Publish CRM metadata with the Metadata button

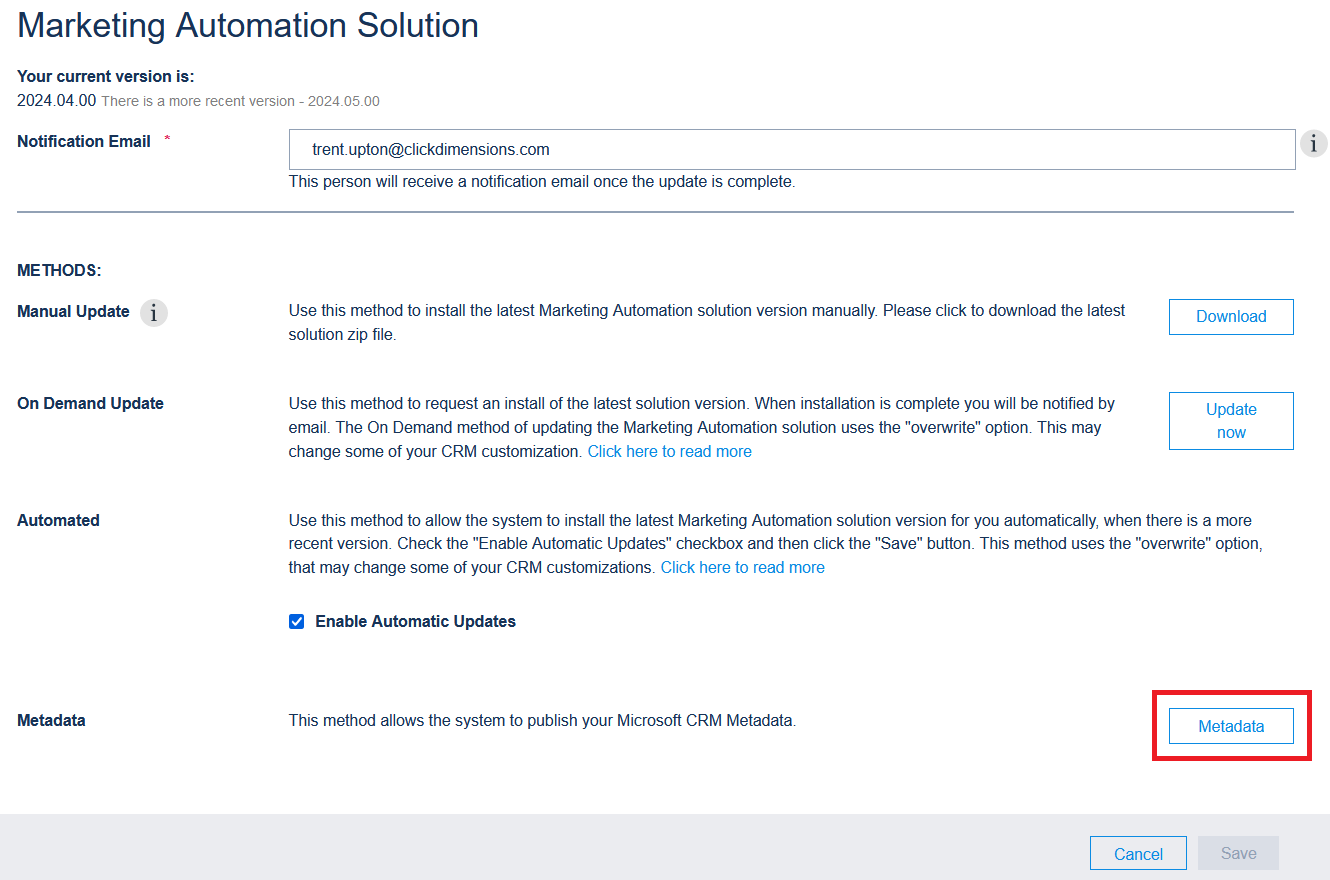click(1231, 726)
